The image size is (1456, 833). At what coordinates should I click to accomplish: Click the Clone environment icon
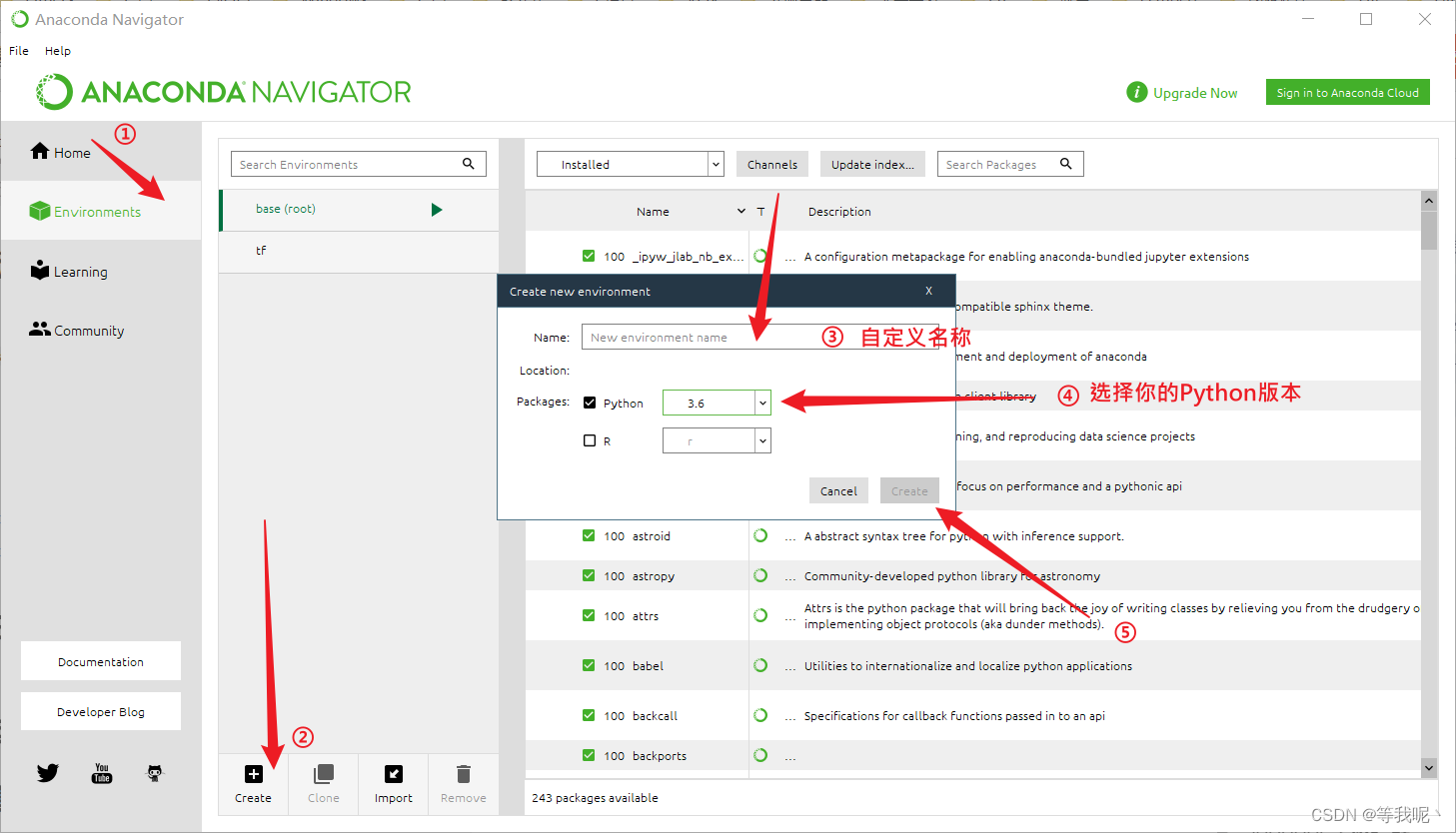coord(324,774)
